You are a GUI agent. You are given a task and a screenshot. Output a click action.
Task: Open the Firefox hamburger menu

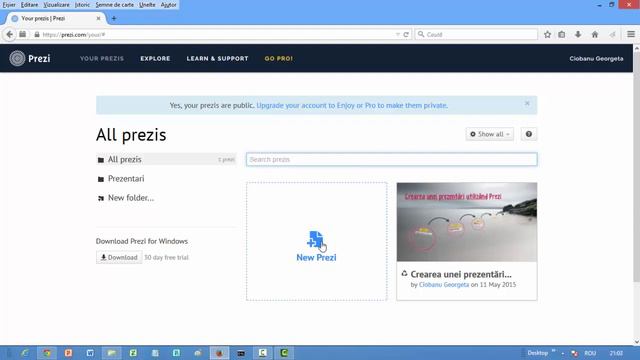[631, 35]
